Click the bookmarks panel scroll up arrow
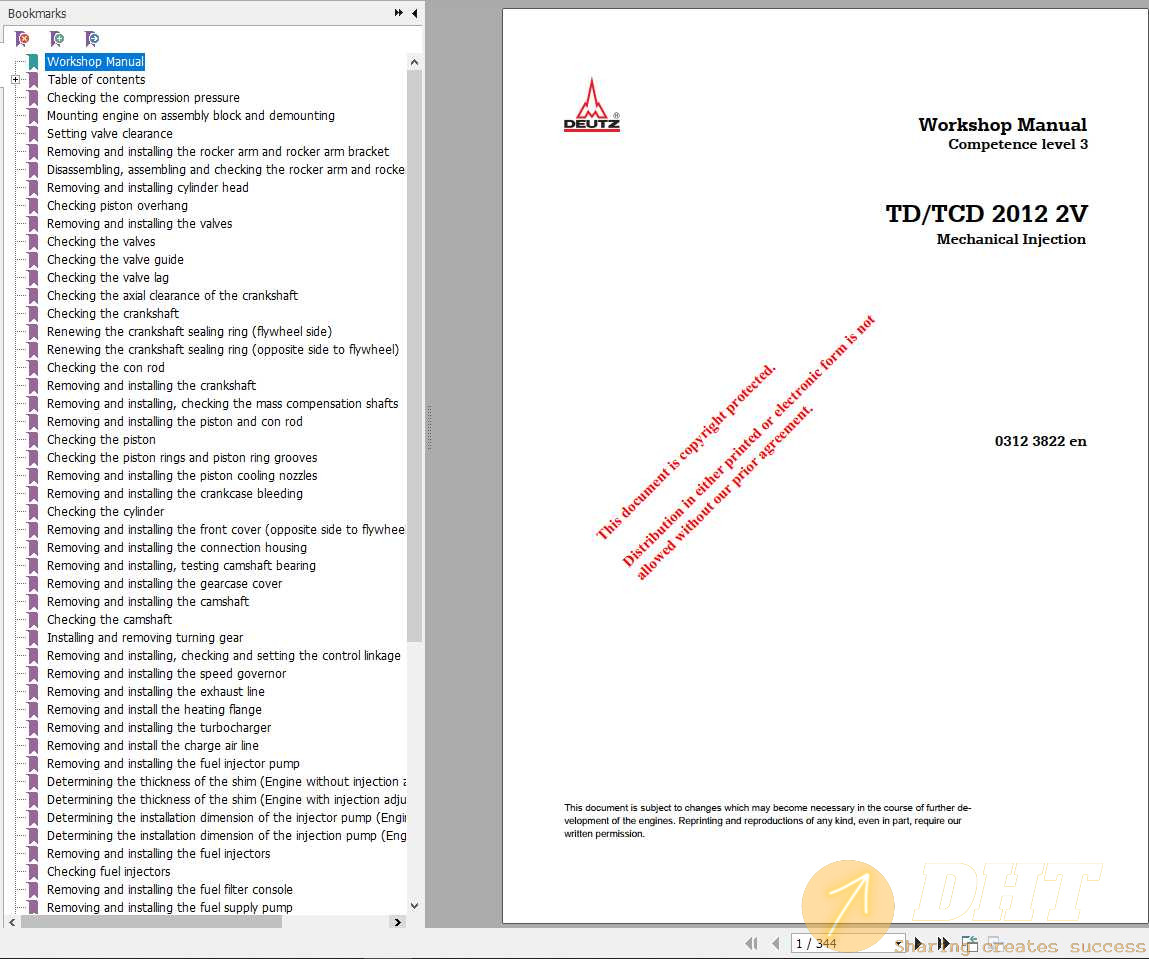 pyautogui.click(x=414, y=62)
